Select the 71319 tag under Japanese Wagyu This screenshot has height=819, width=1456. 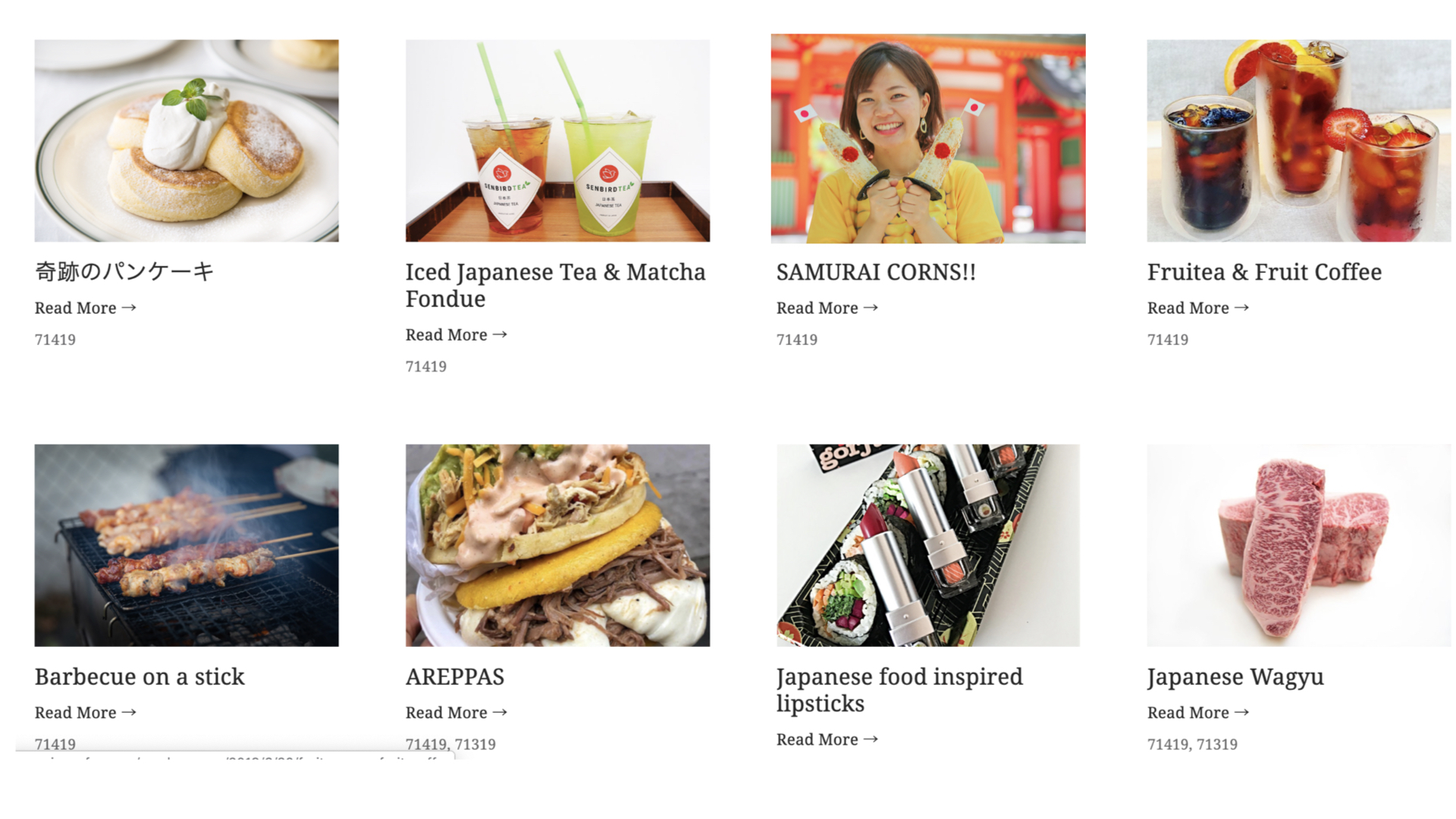click(1216, 745)
